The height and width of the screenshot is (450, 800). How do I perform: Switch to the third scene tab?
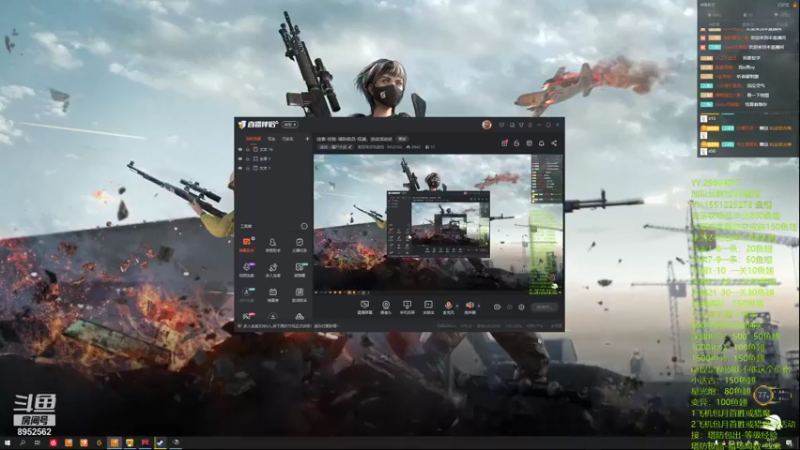[x=288, y=139]
